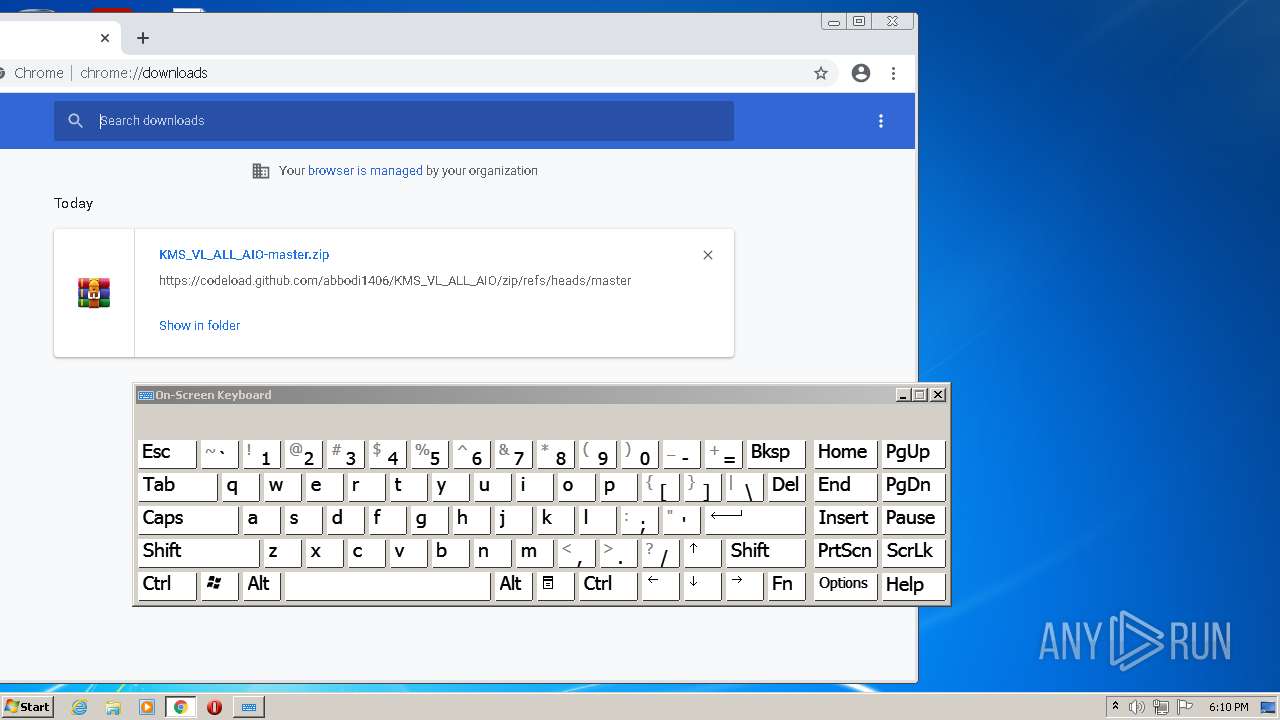Viewport: 1280px width, 720px height.
Task: Tap the backslash key on keyboard
Action: click(x=744, y=487)
